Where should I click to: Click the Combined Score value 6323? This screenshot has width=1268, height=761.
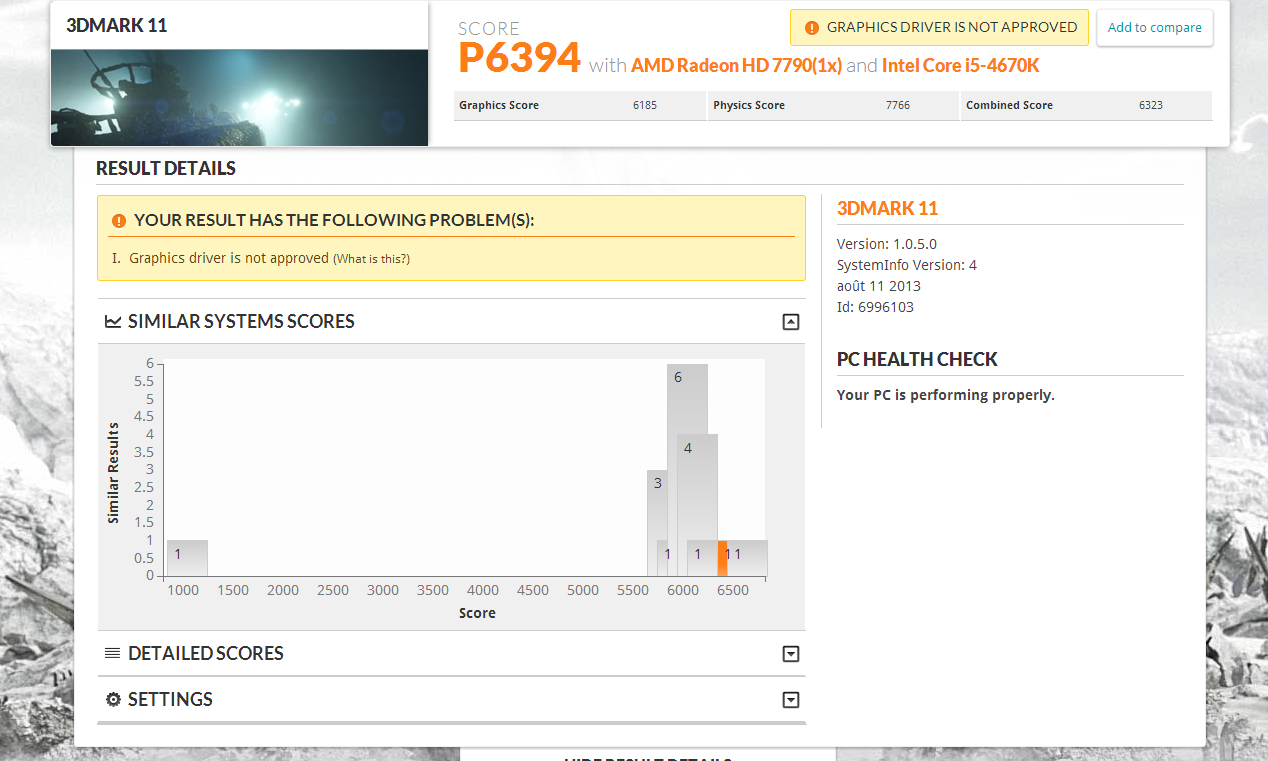[x=1151, y=105]
